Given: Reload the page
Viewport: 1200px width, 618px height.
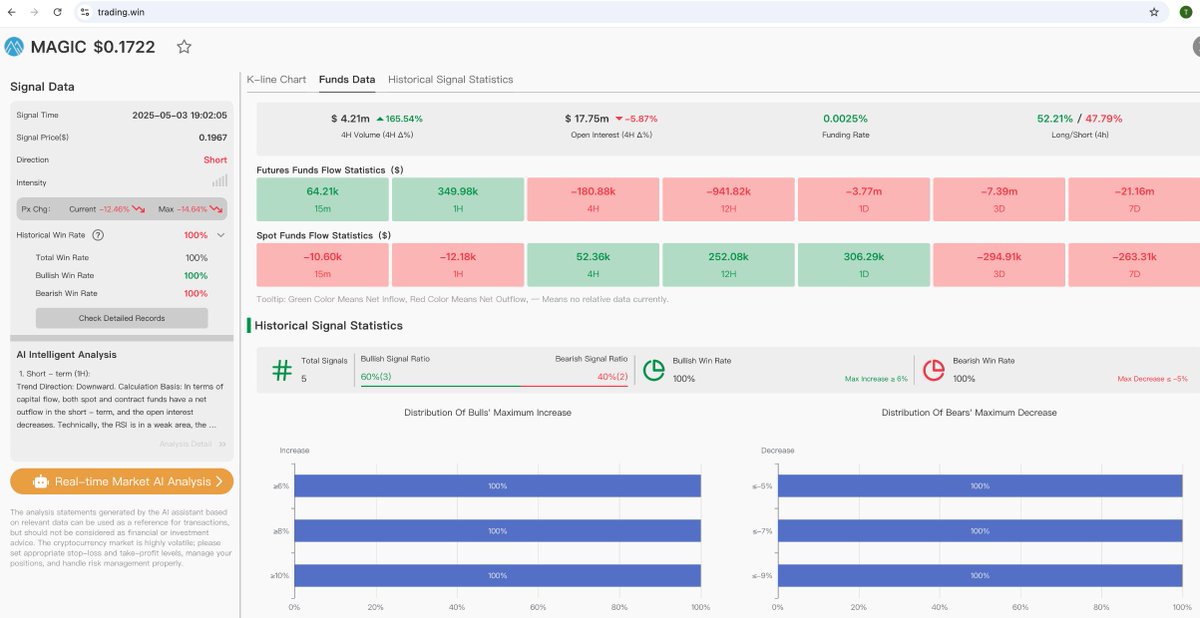Looking at the screenshot, I should (58, 12).
